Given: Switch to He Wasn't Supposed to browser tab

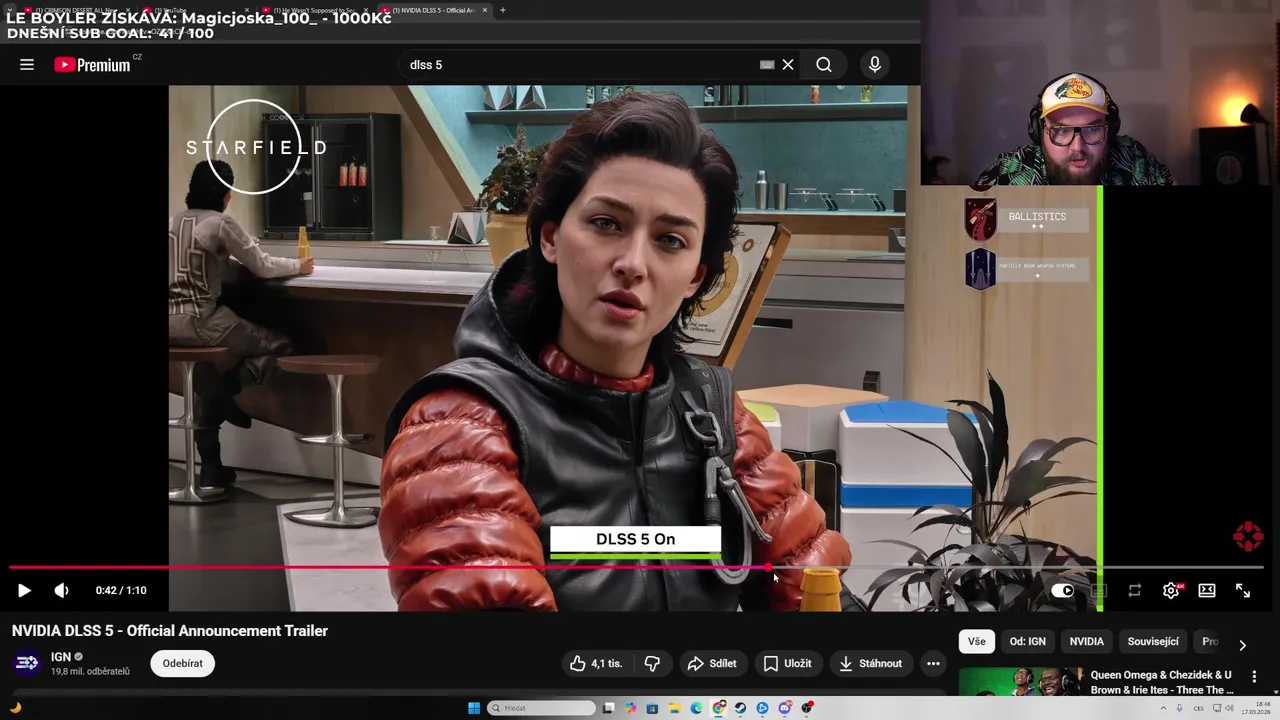Looking at the screenshot, I should pos(315,10).
